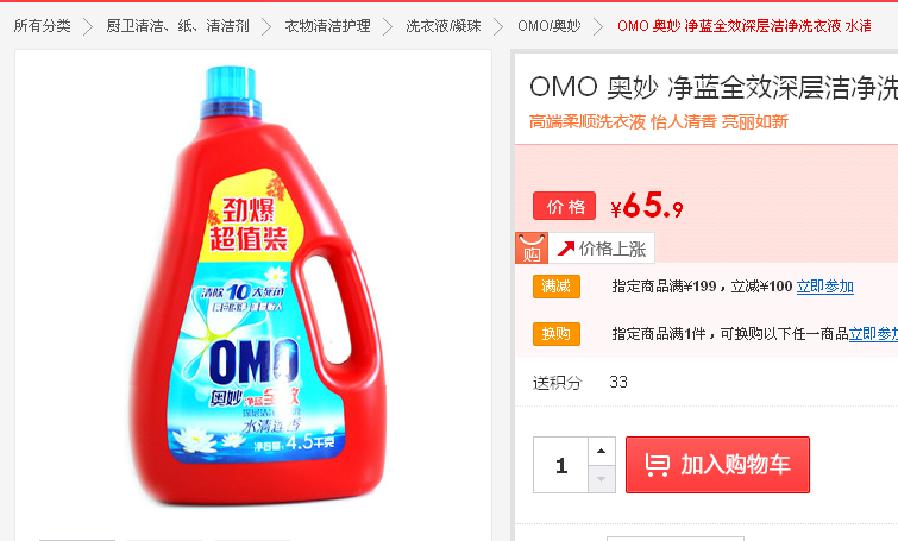Click the red price-rise arrow icon

pos(565,248)
